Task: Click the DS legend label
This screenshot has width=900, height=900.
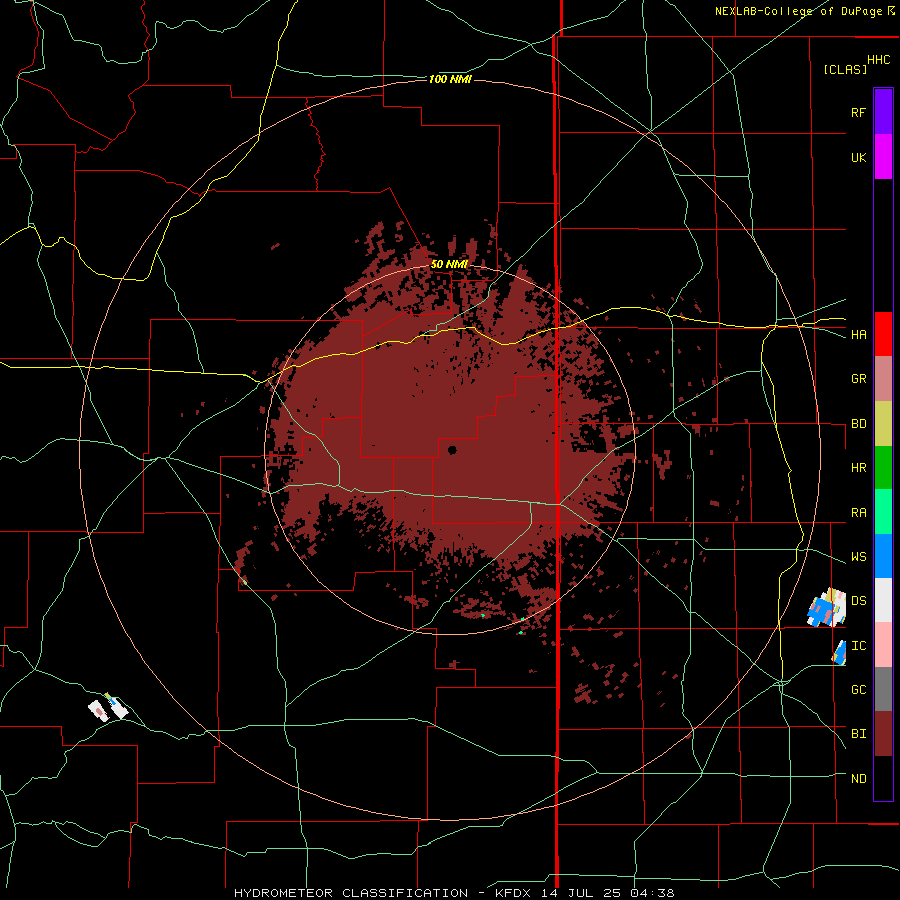Action: pyautogui.click(x=858, y=601)
